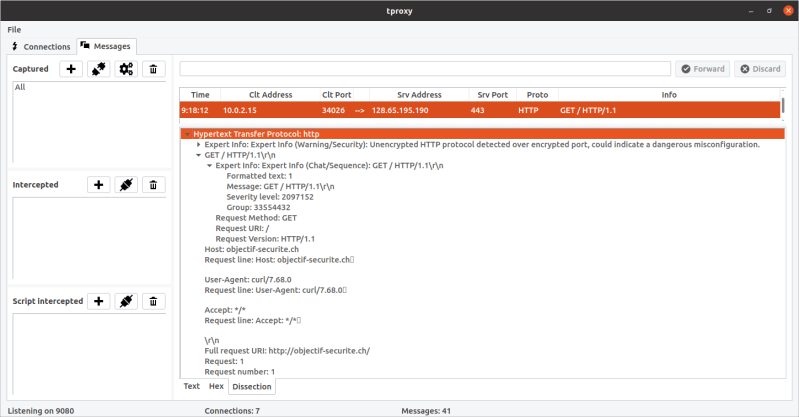Select the 'Group: 33554432' line
This screenshot has height=417, width=799.
click(258, 207)
